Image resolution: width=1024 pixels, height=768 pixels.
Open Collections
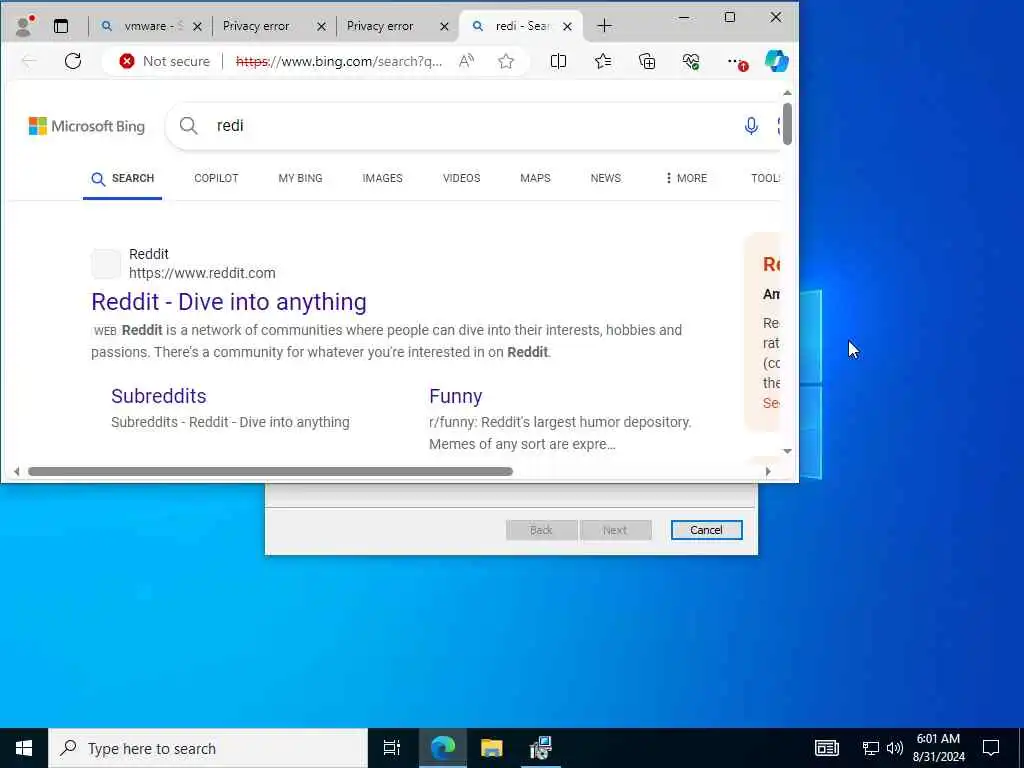pyautogui.click(x=647, y=61)
